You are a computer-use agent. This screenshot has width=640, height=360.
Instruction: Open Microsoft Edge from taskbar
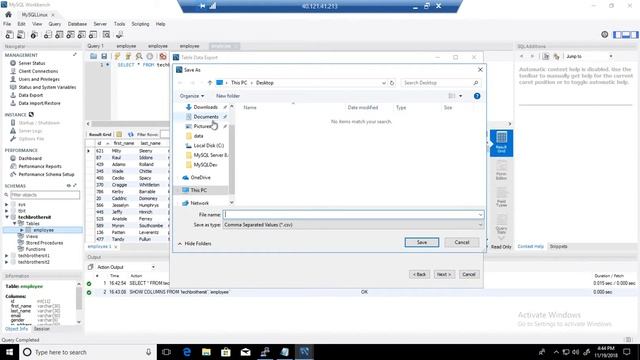coord(187,352)
